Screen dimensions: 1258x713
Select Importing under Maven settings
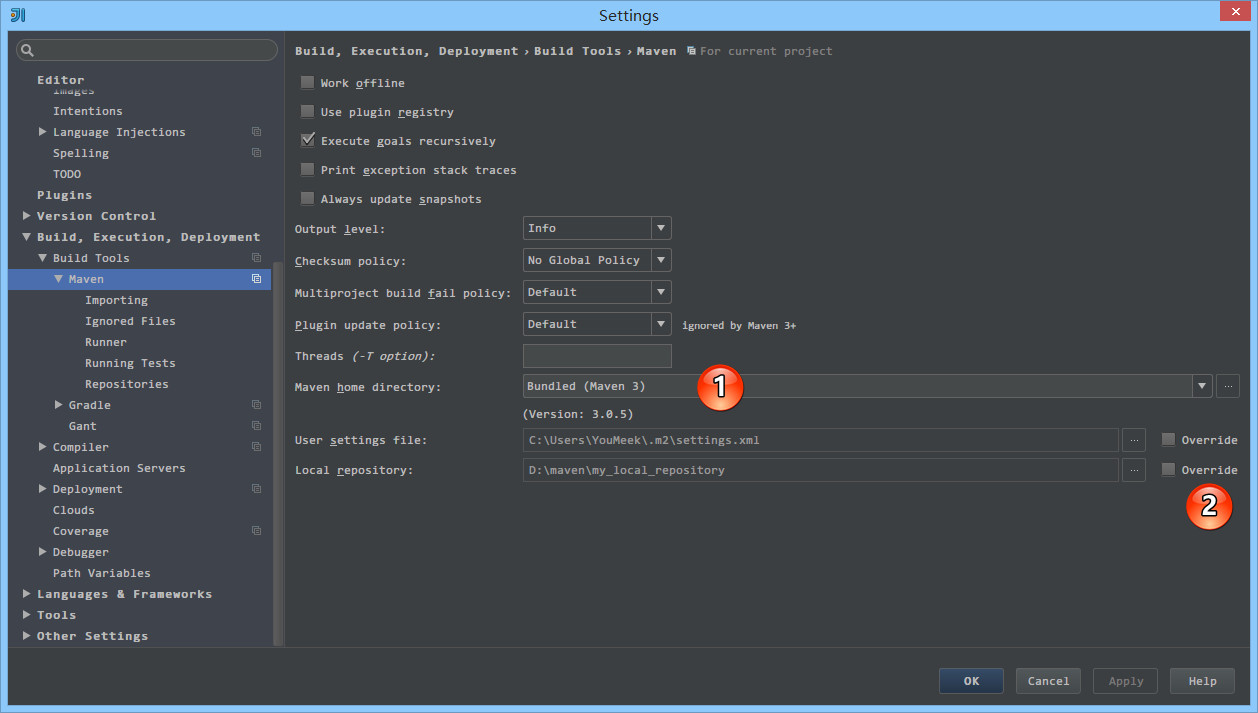(116, 299)
